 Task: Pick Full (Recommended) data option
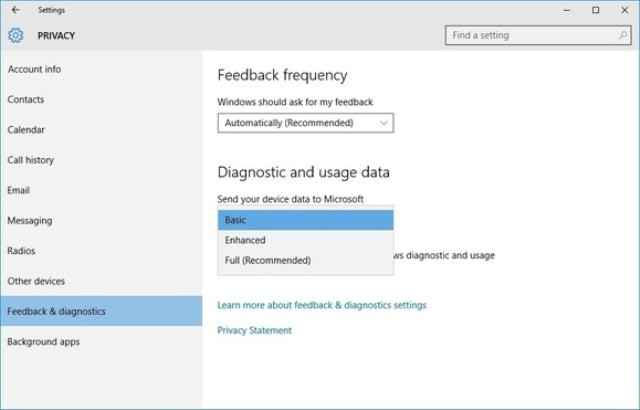[305, 261]
